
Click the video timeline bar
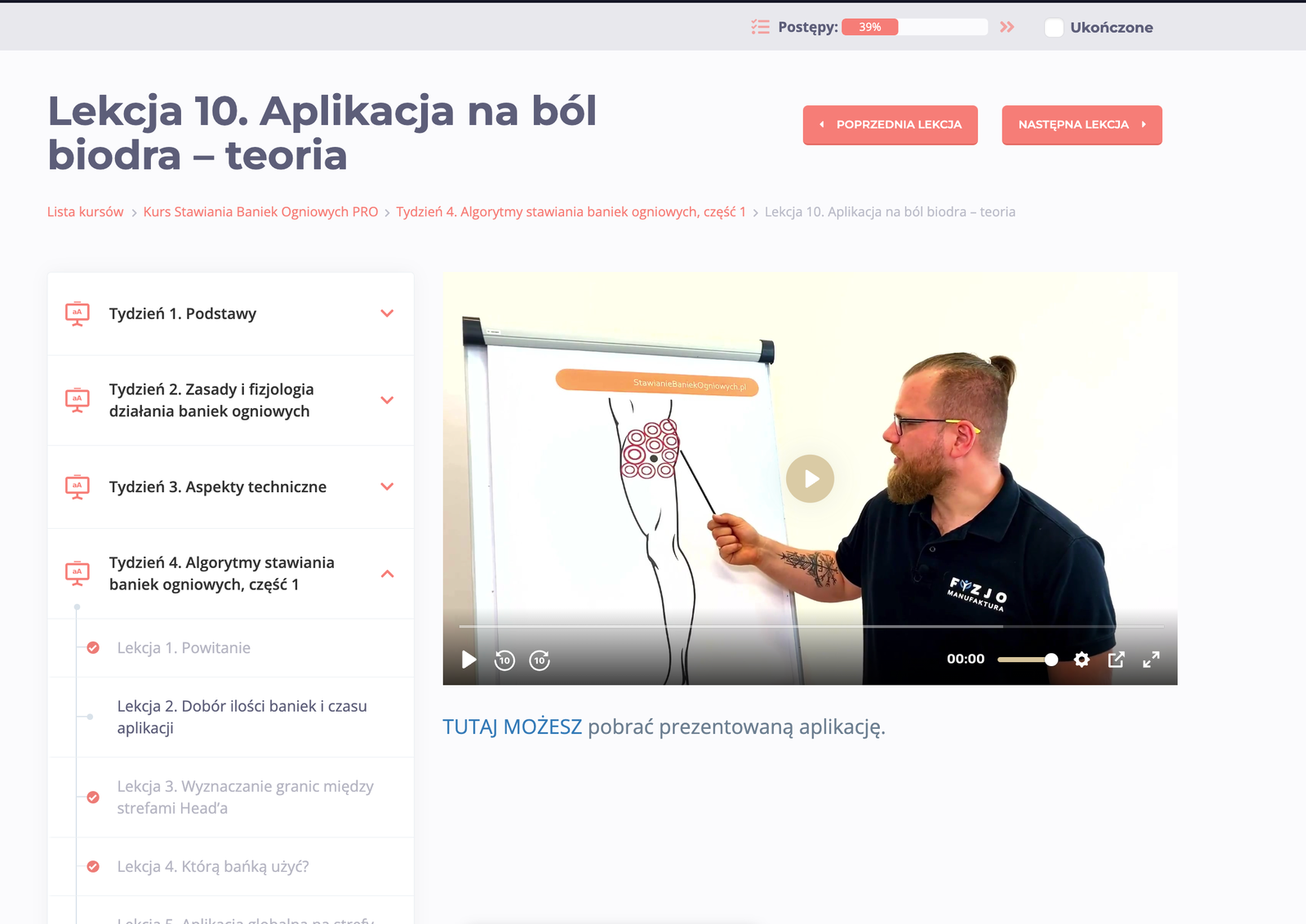click(x=811, y=626)
